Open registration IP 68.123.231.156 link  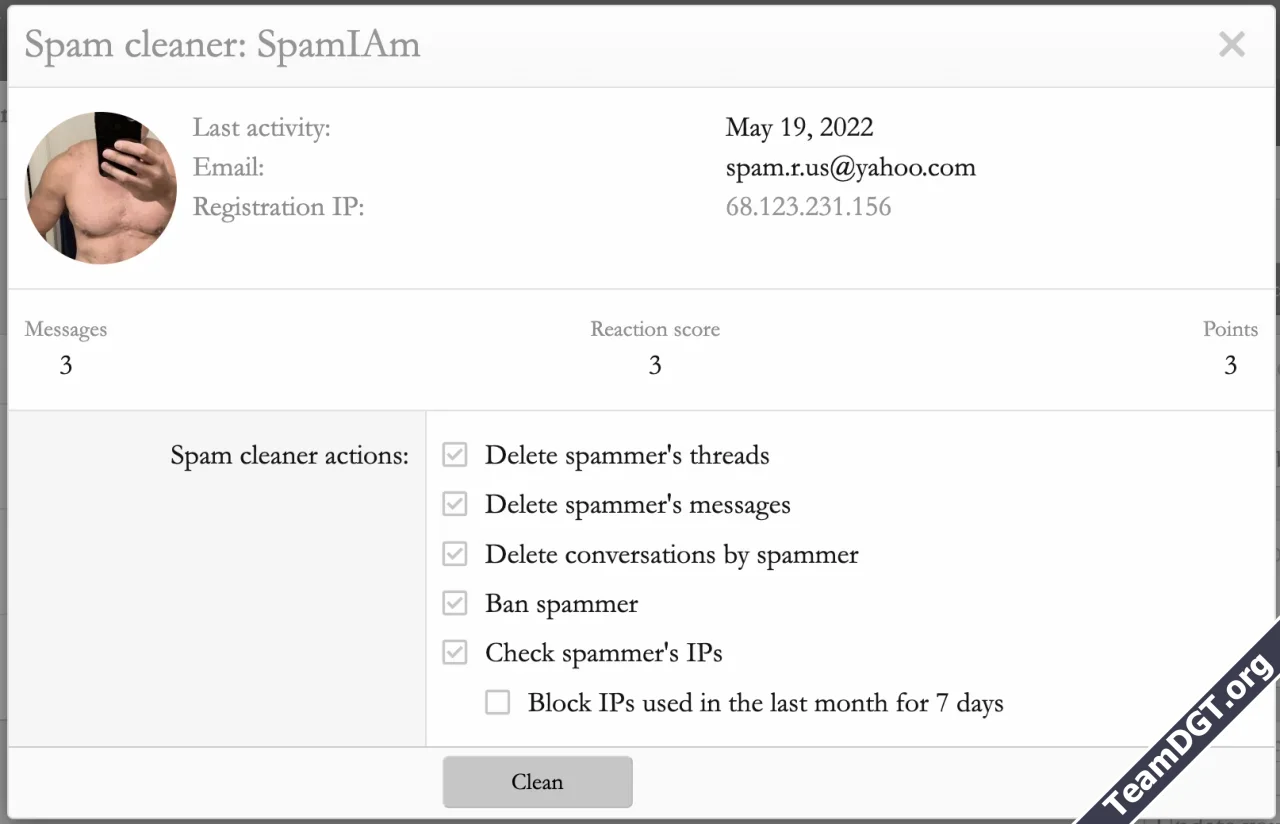pos(808,207)
